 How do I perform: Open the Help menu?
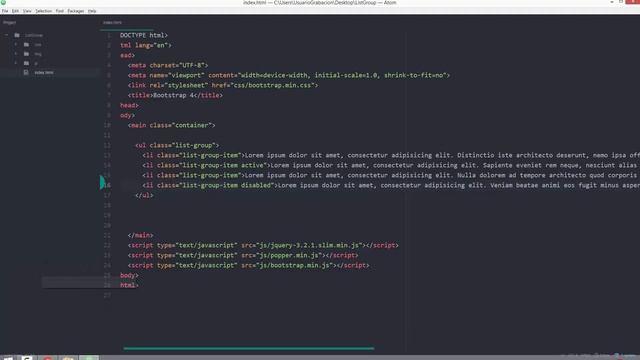[x=92, y=11]
